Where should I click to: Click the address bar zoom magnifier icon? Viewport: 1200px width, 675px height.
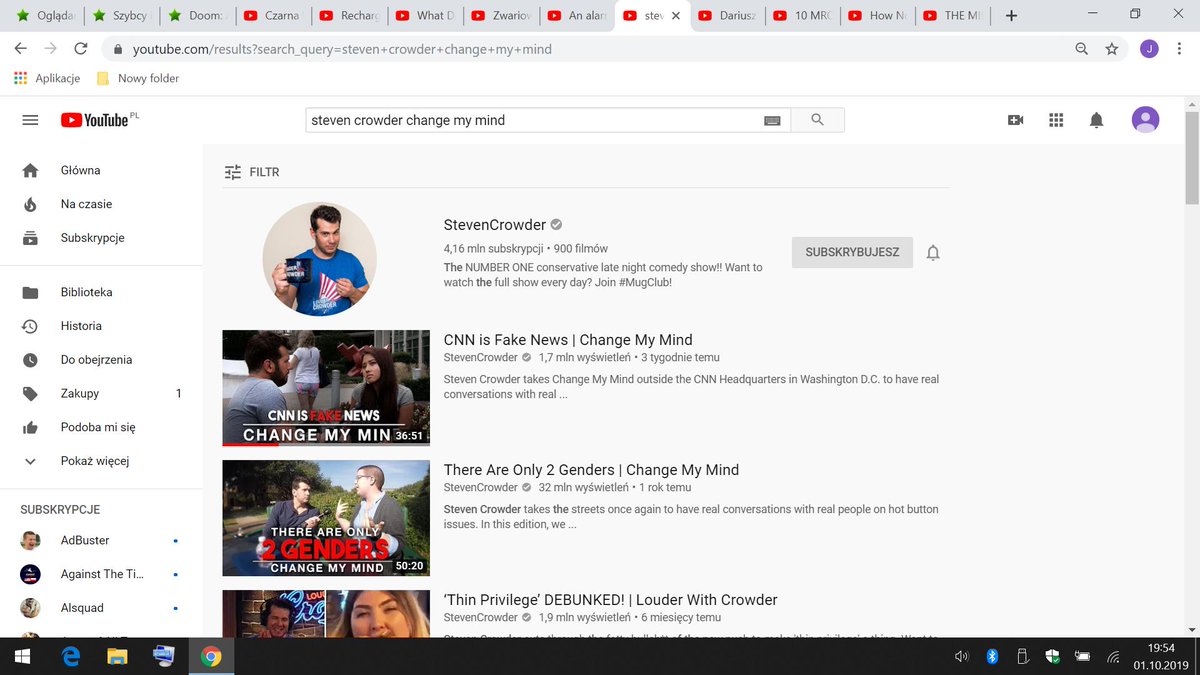1081,48
